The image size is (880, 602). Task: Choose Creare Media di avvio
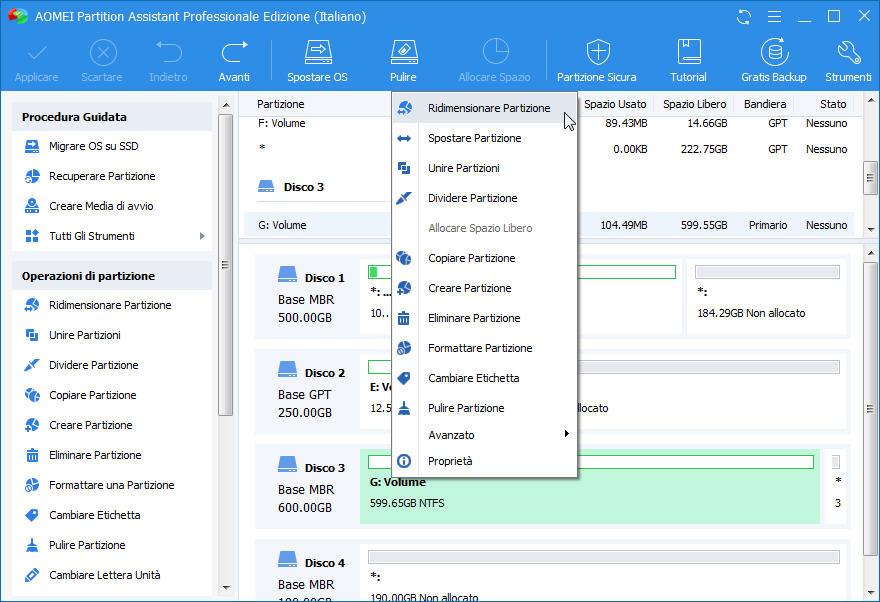coord(101,206)
